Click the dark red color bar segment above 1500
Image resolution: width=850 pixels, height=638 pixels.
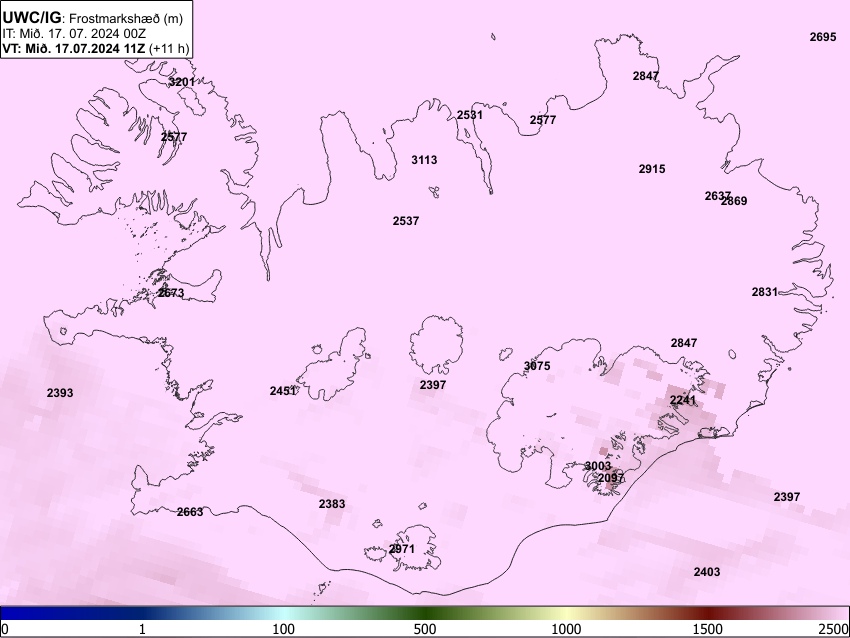(x=708, y=613)
